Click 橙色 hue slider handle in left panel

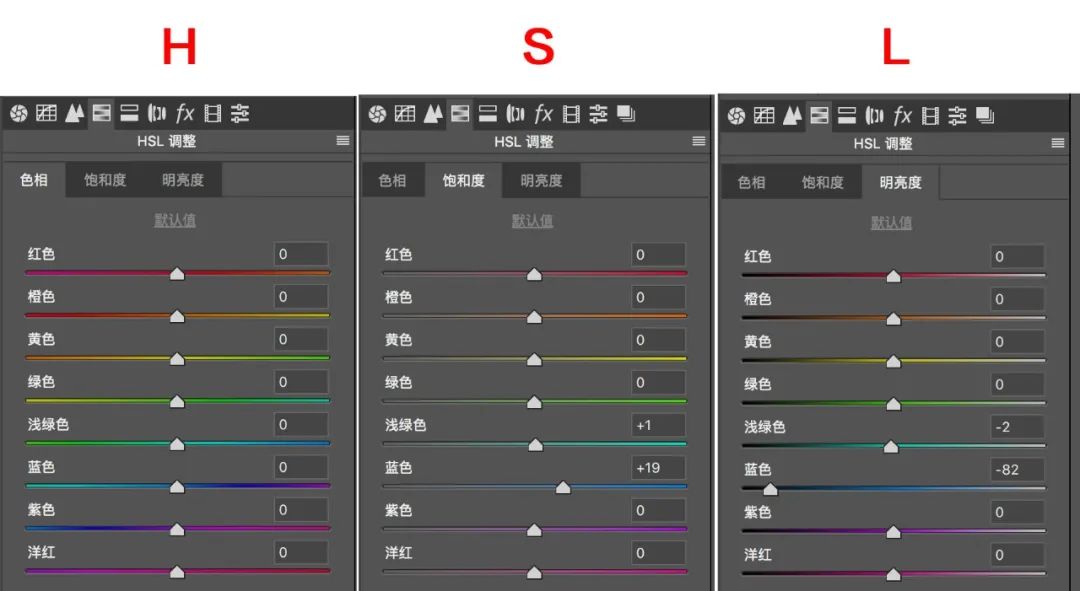[177, 316]
